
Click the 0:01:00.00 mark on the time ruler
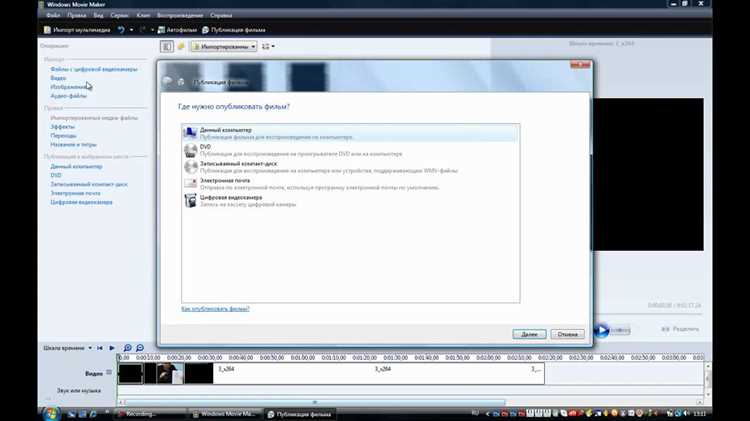(303, 358)
